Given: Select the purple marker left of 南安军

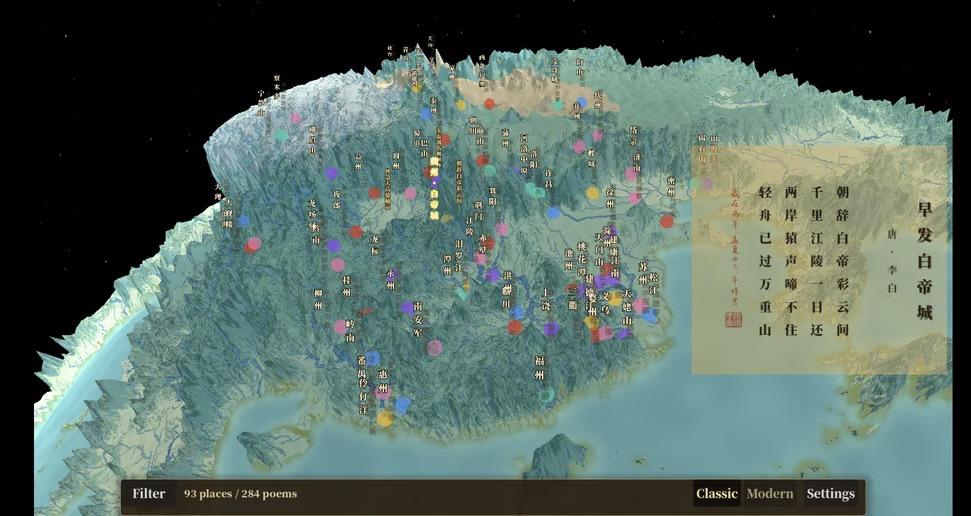Looking at the screenshot, I should point(407,307).
